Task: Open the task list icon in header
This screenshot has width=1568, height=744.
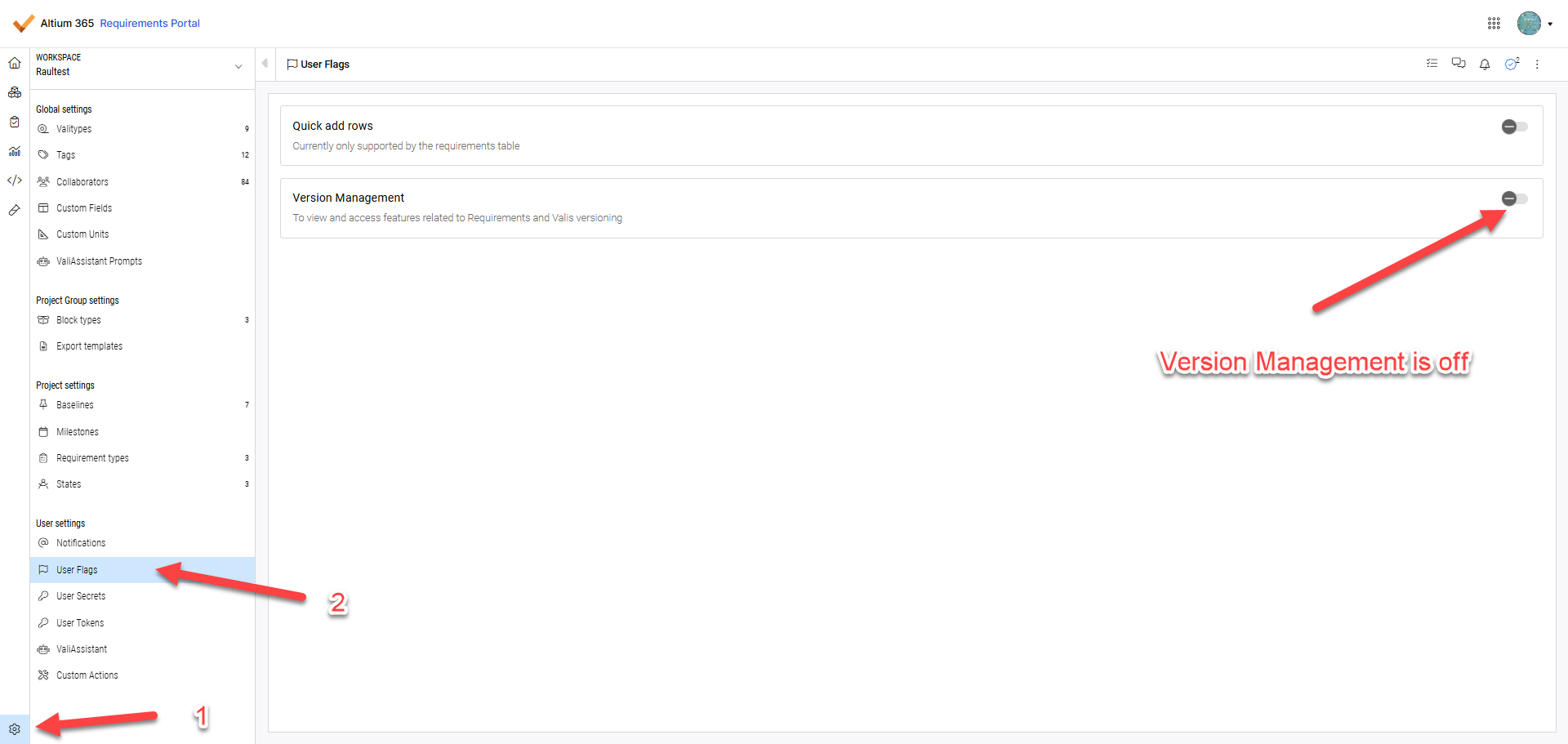Action: [x=1432, y=64]
